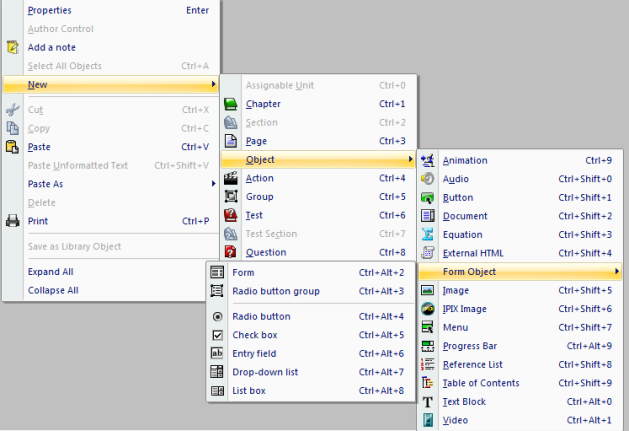629x431 pixels.
Task: Click the Chapter book icon
Action: tap(231, 104)
